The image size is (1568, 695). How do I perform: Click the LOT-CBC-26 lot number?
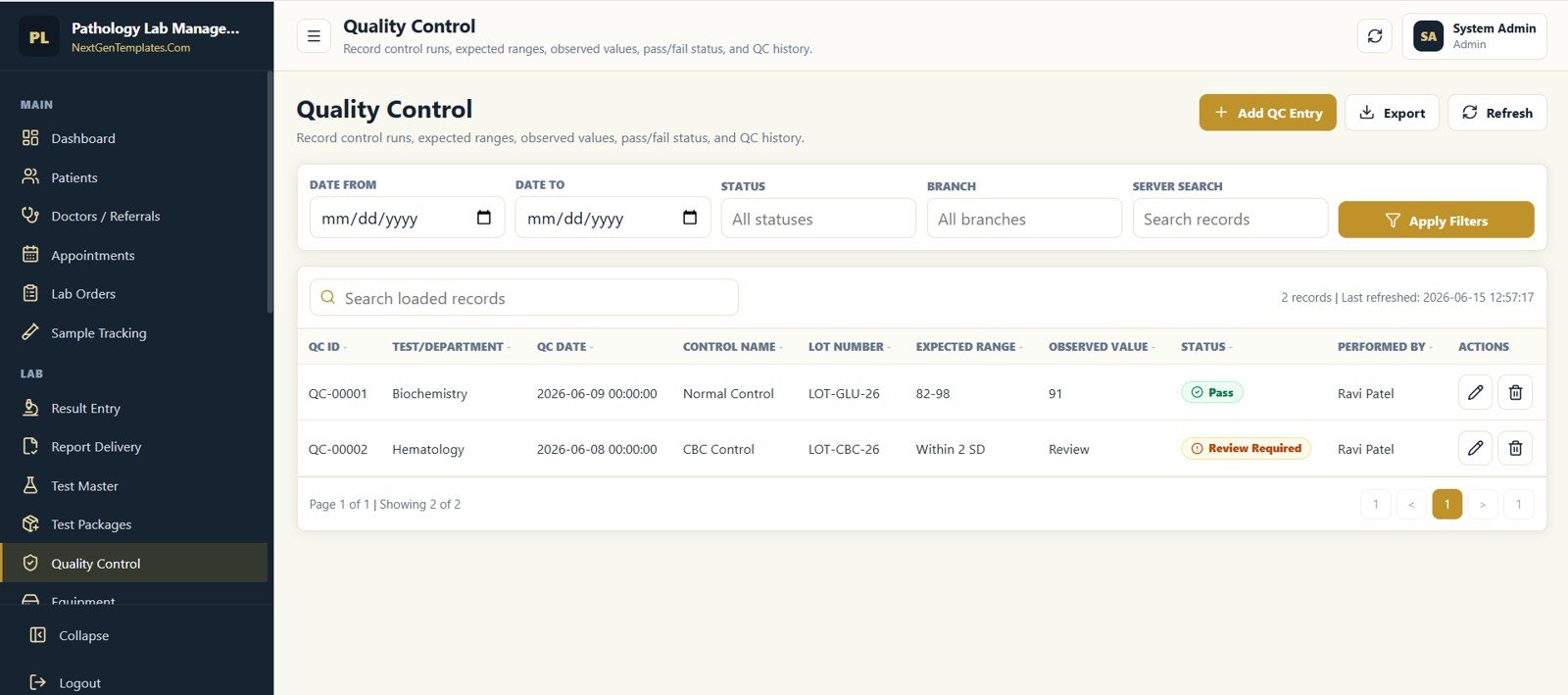click(x=844, y=449)
